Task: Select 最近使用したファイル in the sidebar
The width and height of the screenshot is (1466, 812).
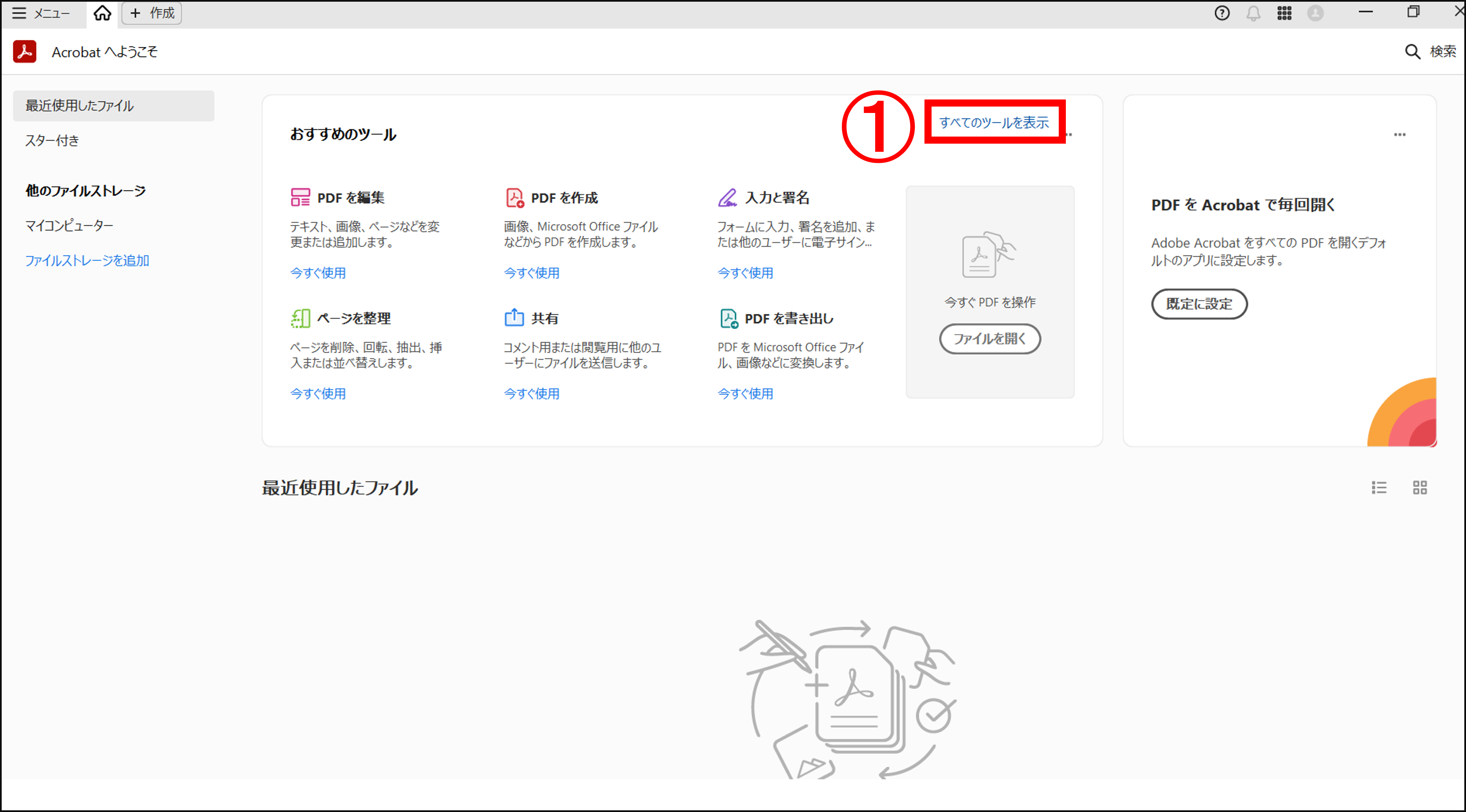Action: [79, 105]
